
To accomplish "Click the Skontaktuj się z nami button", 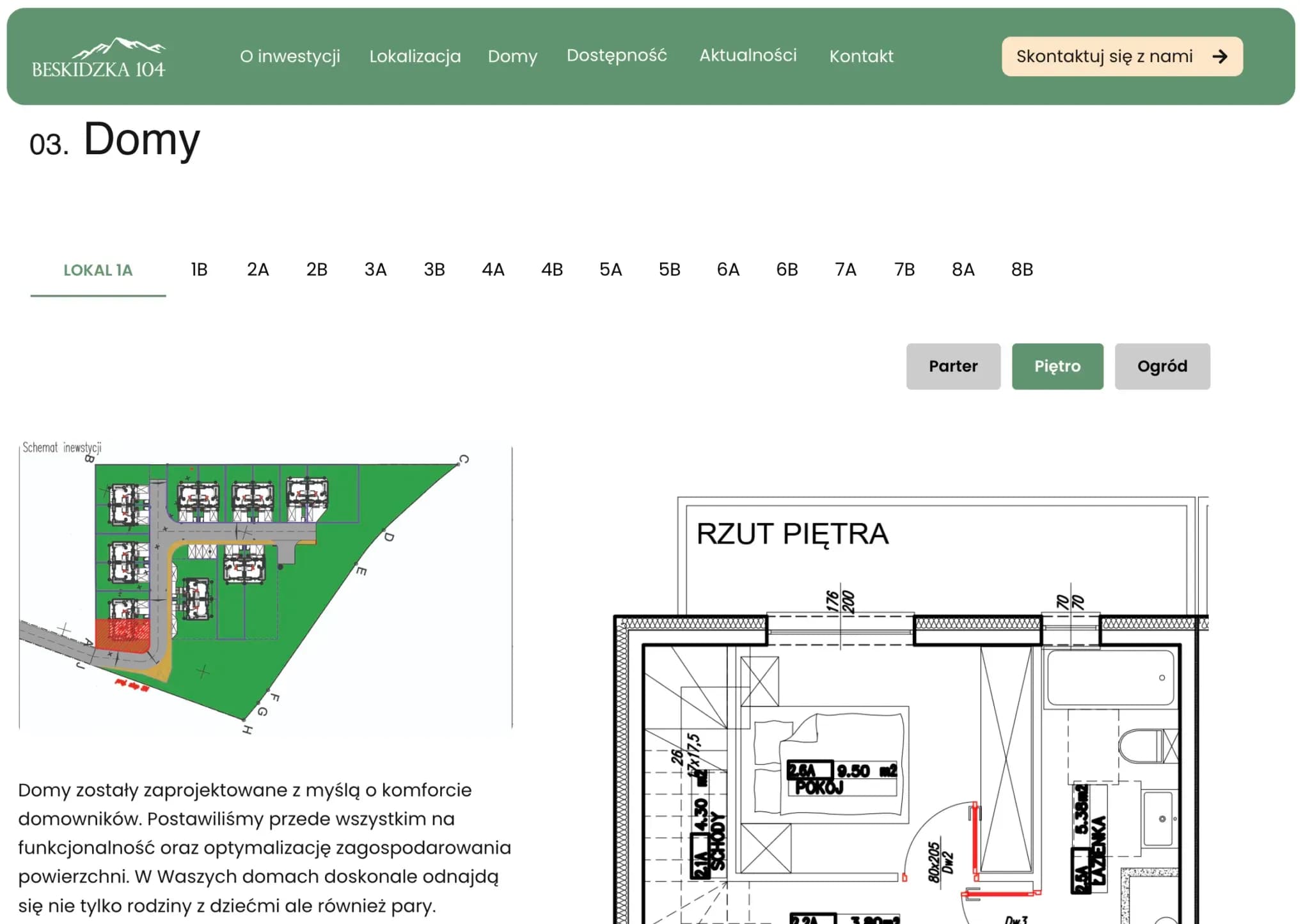I will coord(1122,56).
